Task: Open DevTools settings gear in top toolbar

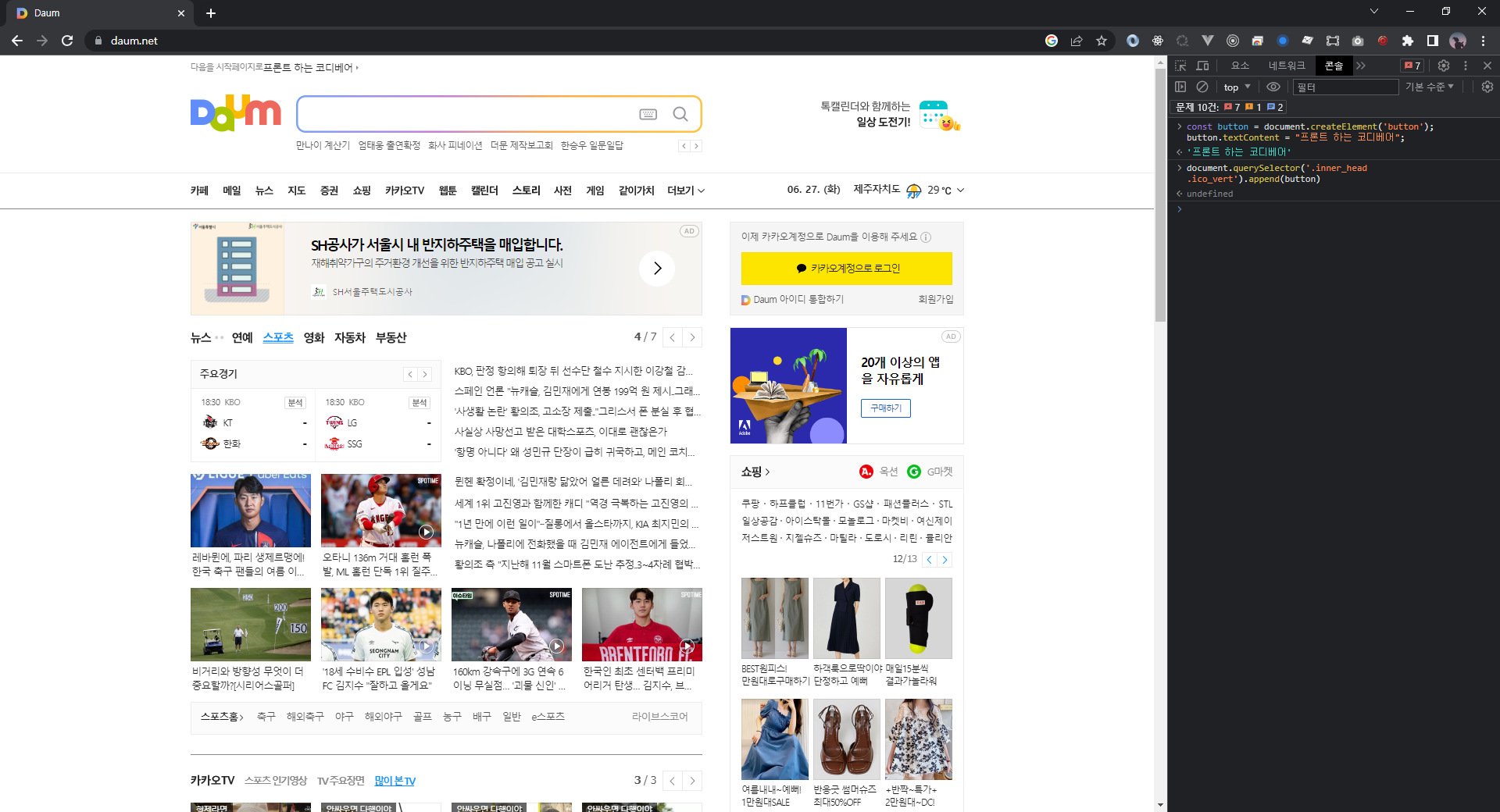Action: click(x=1444, y=66)
